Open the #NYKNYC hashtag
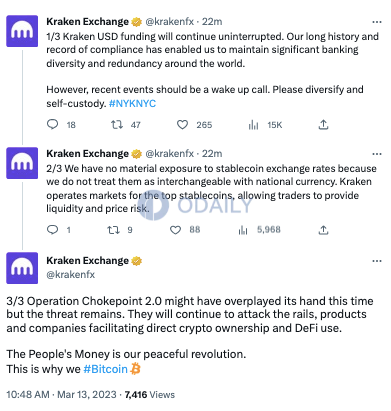 (x=132, y=103)
